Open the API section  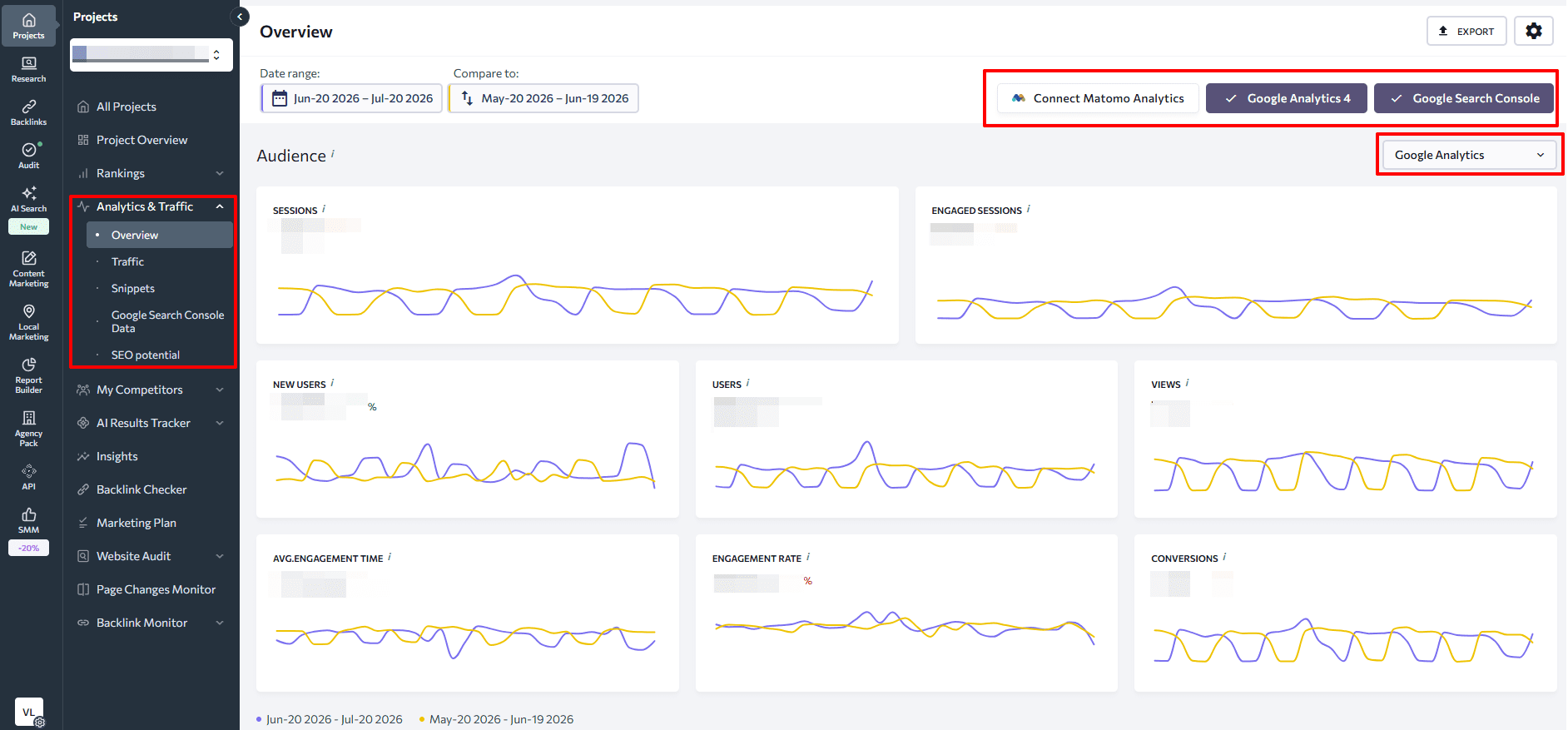pyautogui.click(x=28, y=477)
